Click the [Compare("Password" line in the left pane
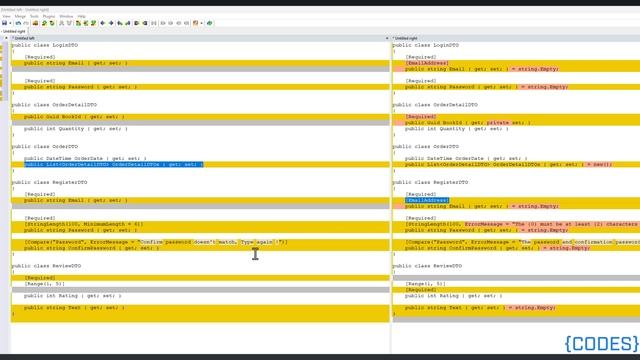The image size is (640, 360). click(156, 242)
